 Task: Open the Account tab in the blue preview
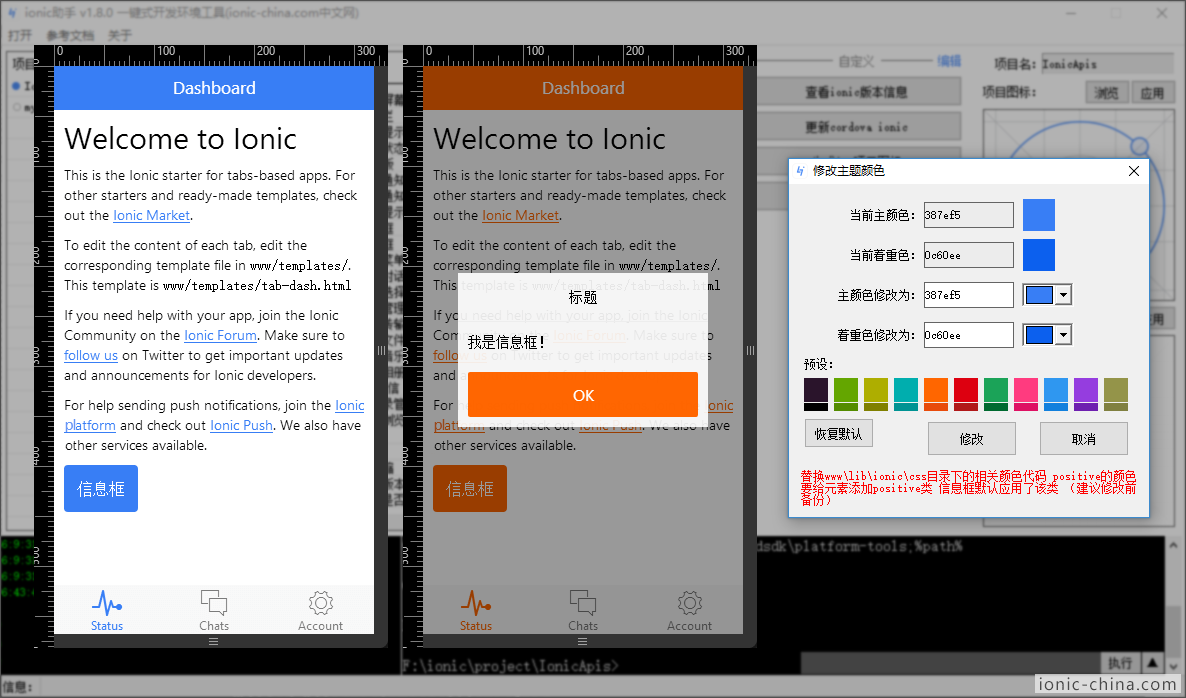[x=321, y=610]
